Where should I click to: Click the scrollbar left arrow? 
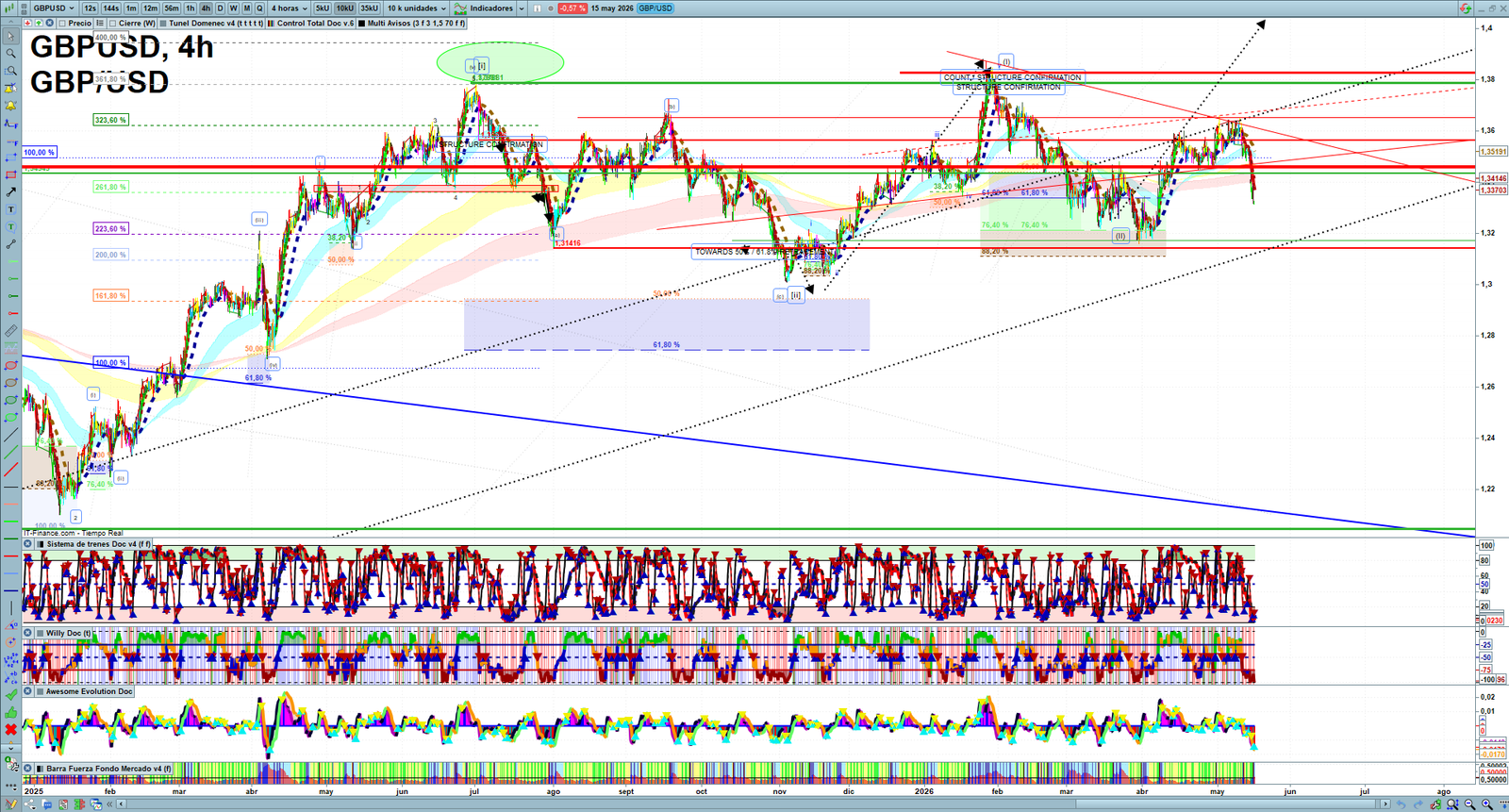[121, 804]
